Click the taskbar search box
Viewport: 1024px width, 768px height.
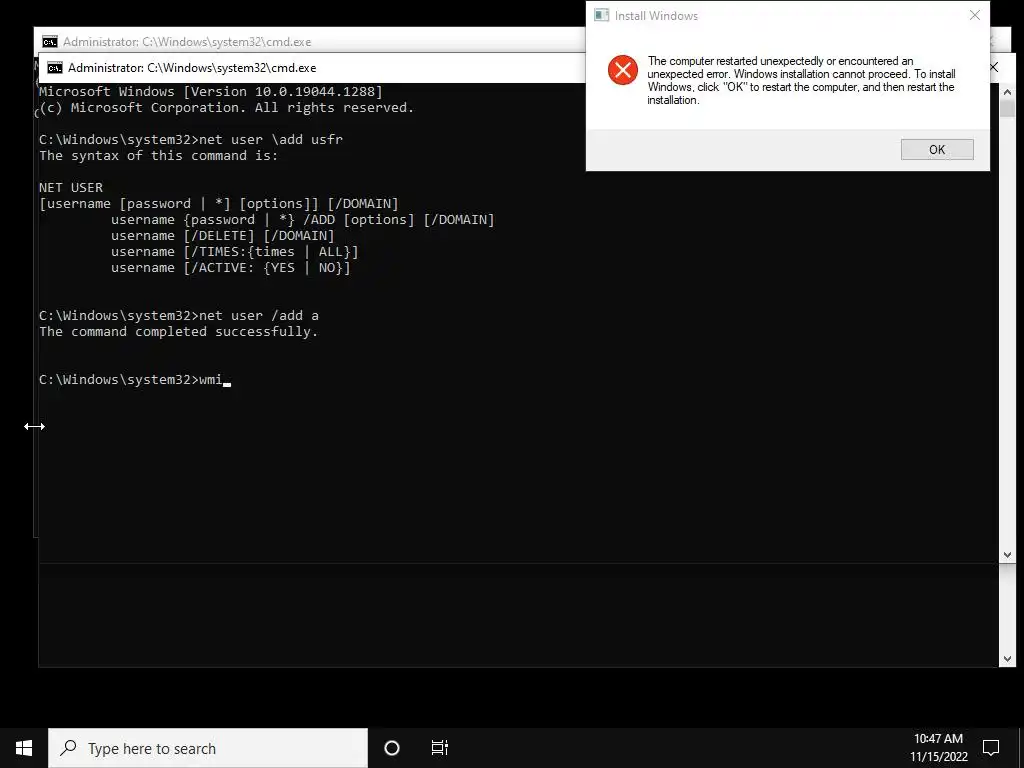(208, 748)
